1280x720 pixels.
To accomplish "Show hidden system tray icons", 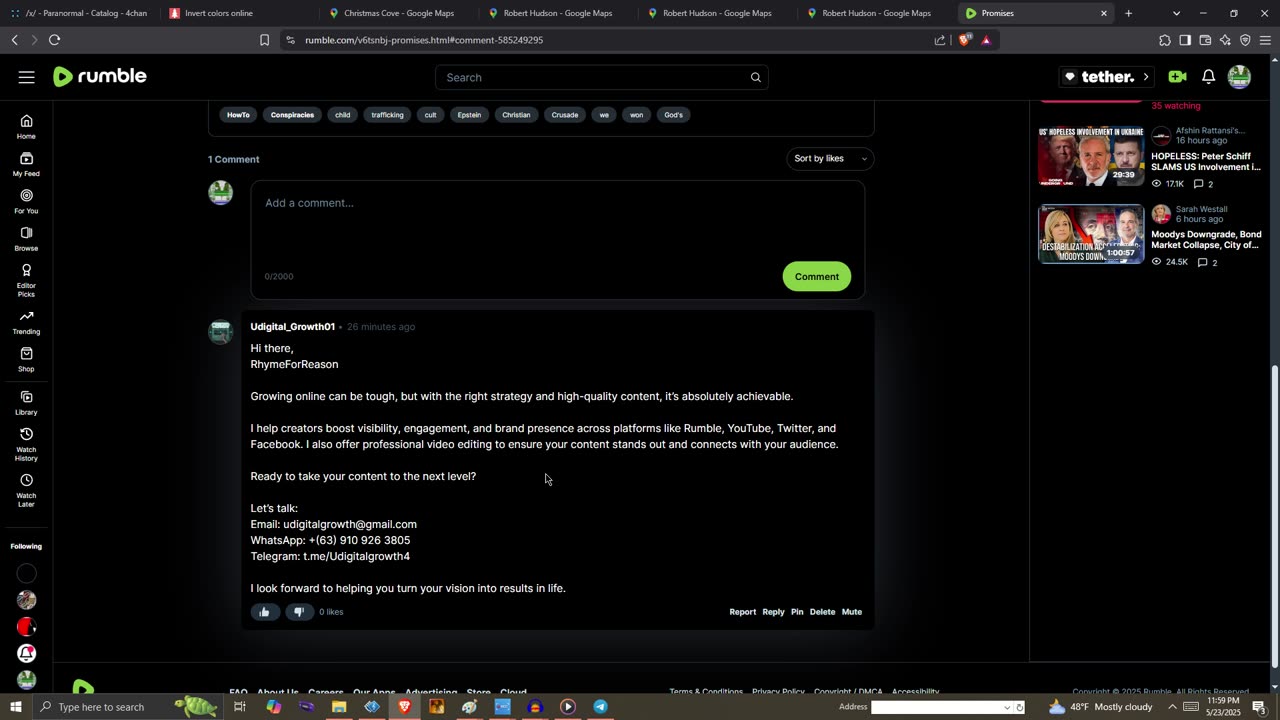I will pos(1173,707).
